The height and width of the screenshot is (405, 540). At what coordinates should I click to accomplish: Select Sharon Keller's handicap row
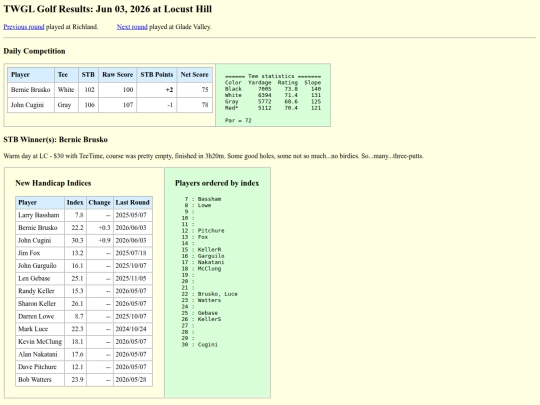pos(84,304)
